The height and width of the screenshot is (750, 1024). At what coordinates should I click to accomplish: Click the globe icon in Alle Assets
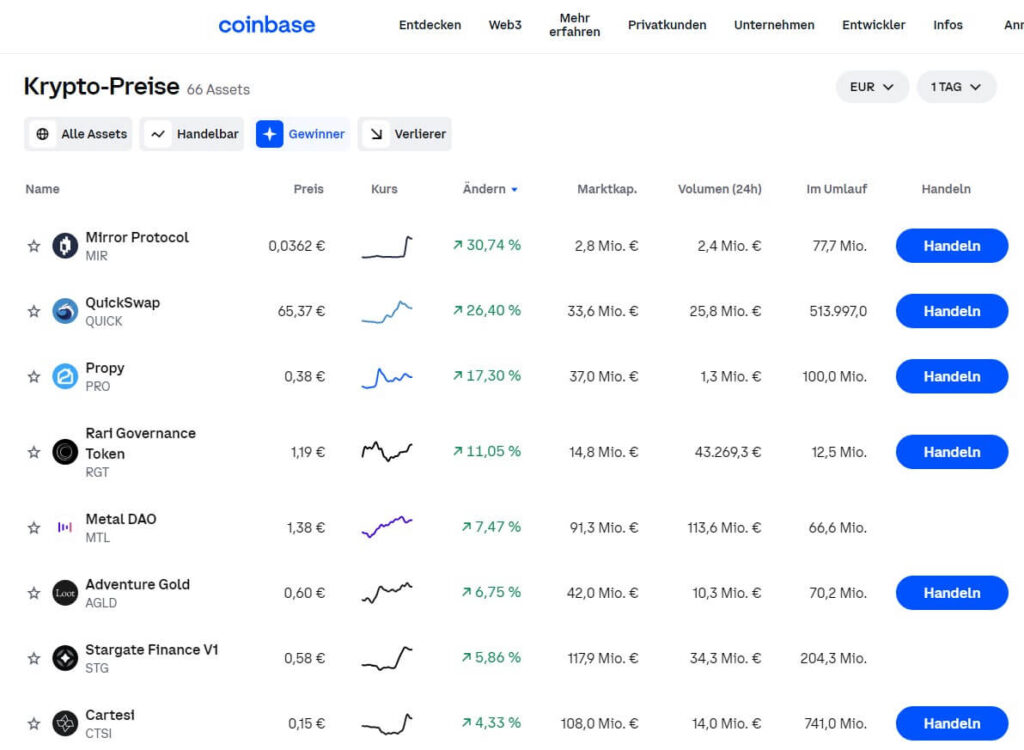pyautogui.click(x=42, y=134)
